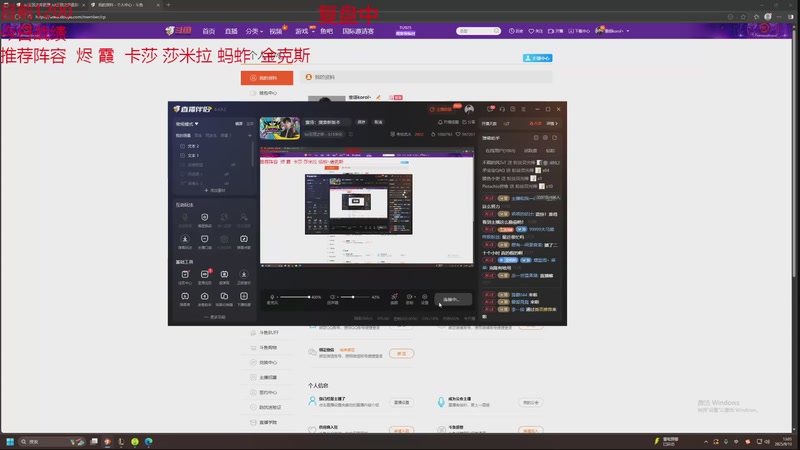The image size is (800, 450).
Task: Click 取消 button next to room title
Action: point(378,122)
